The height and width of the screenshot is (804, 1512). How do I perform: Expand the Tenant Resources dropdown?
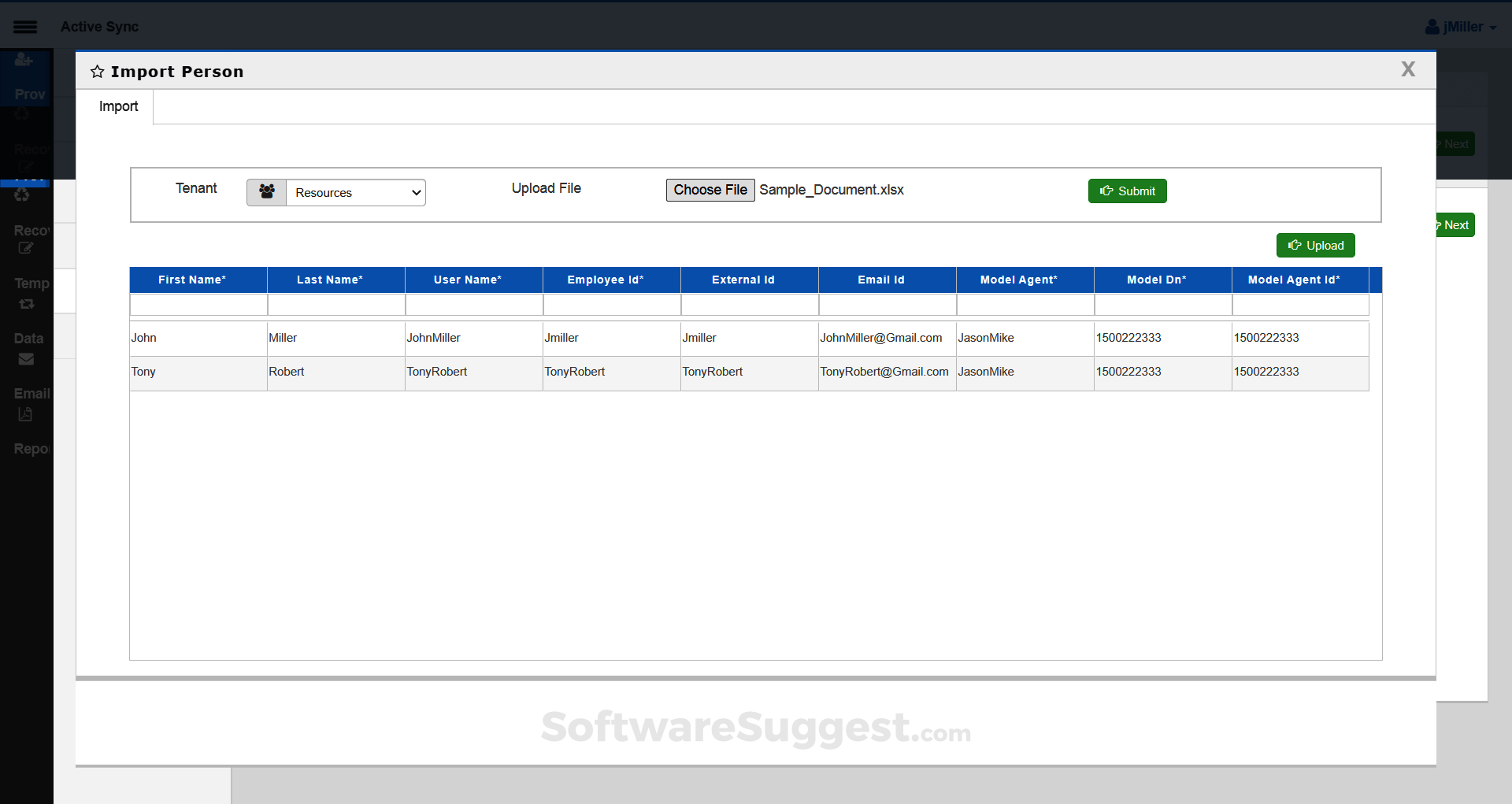[356, 192]
